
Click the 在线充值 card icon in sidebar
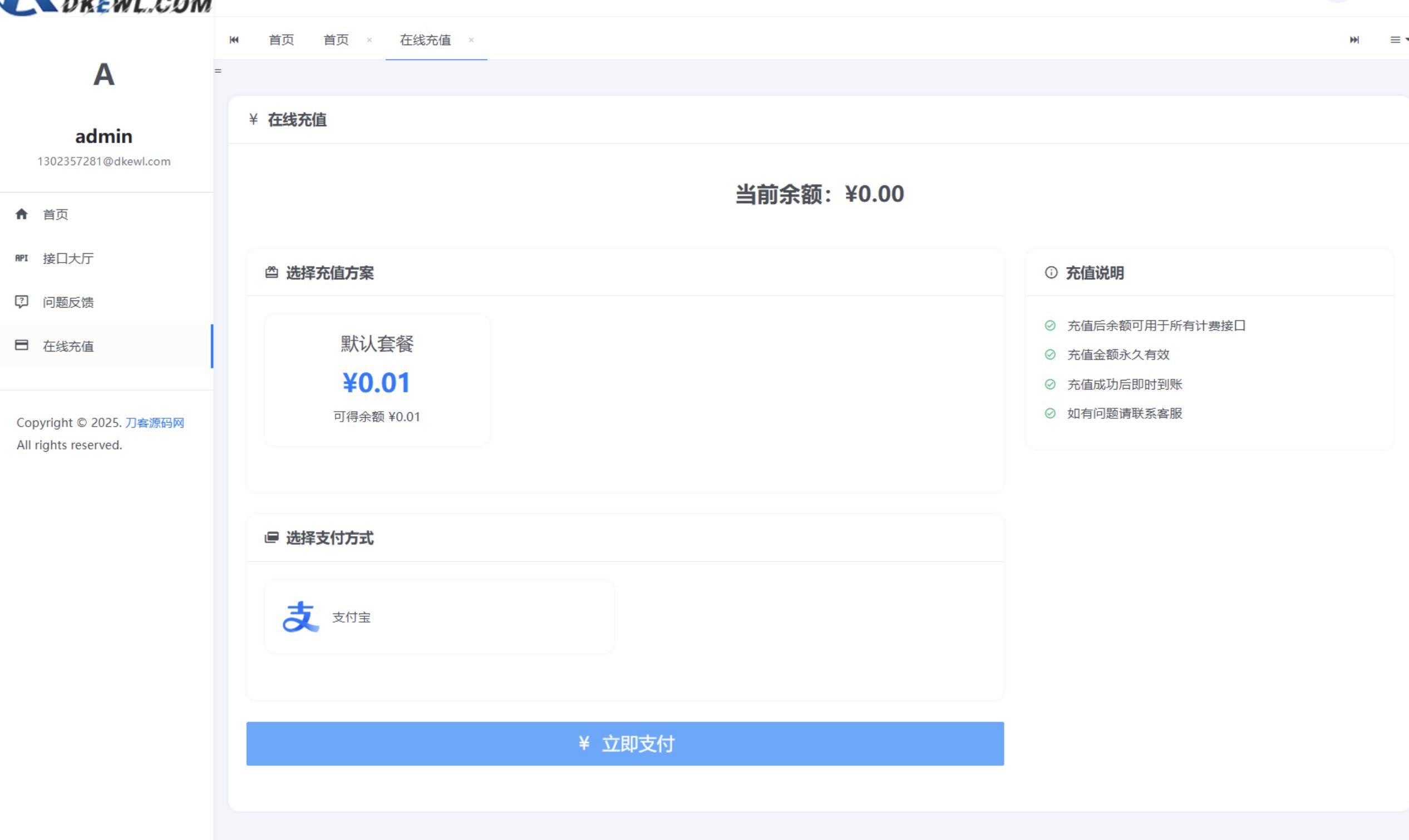click(22, 345)
